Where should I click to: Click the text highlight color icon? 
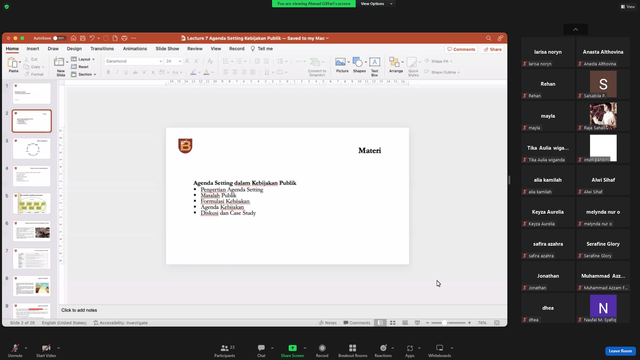click(x=193, y=73)
